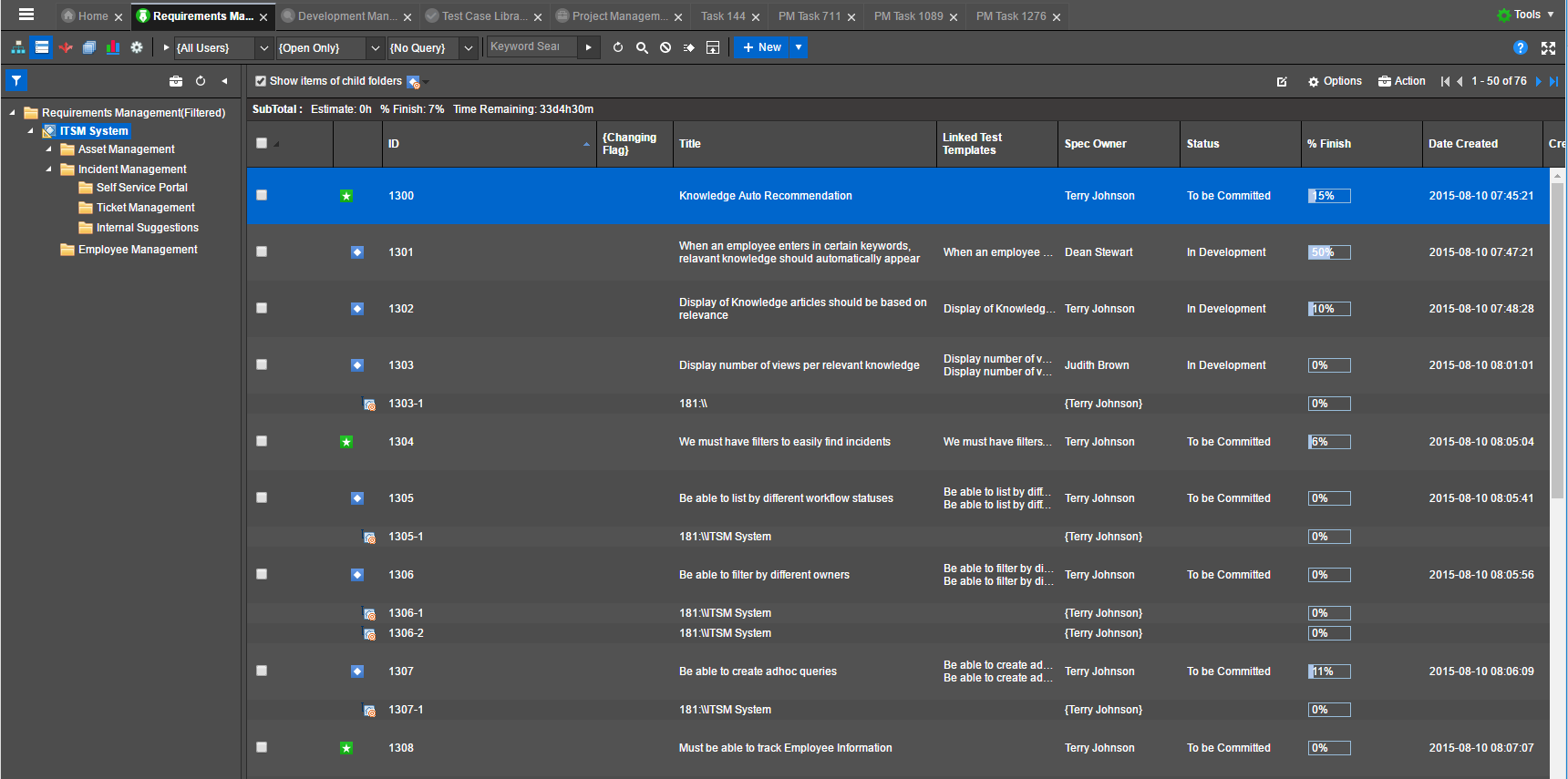Open help with the blue question mark
Screen dimensions: 1568x779
pyautogui.click(x=1520, y=47)
